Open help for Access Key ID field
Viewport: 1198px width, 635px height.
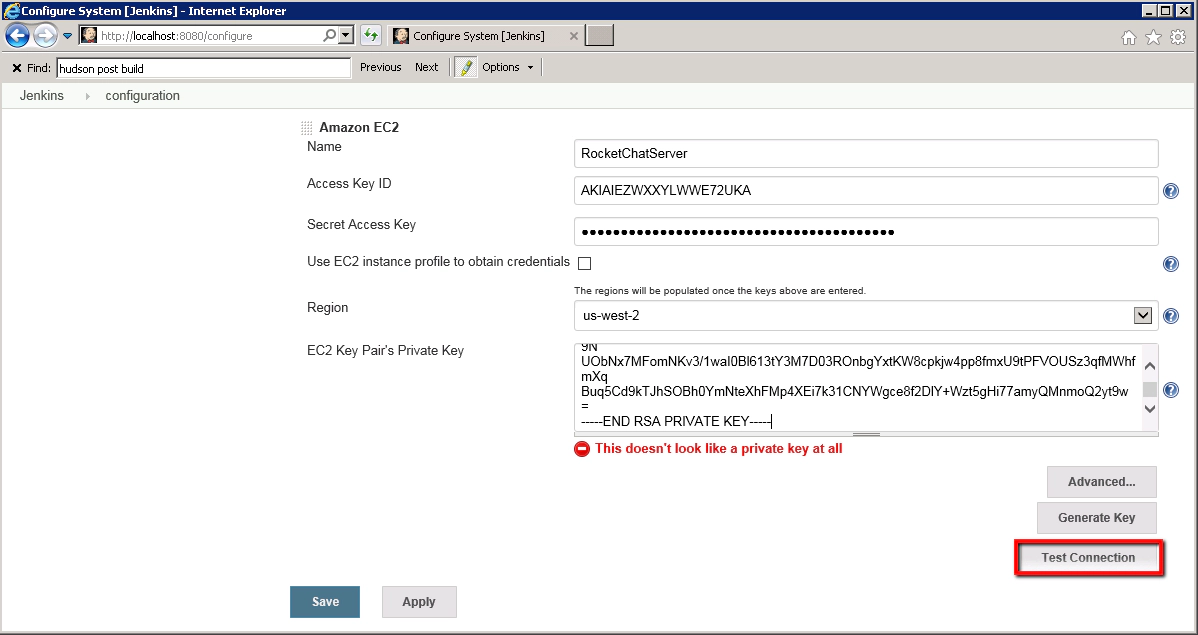(1171, 190)
